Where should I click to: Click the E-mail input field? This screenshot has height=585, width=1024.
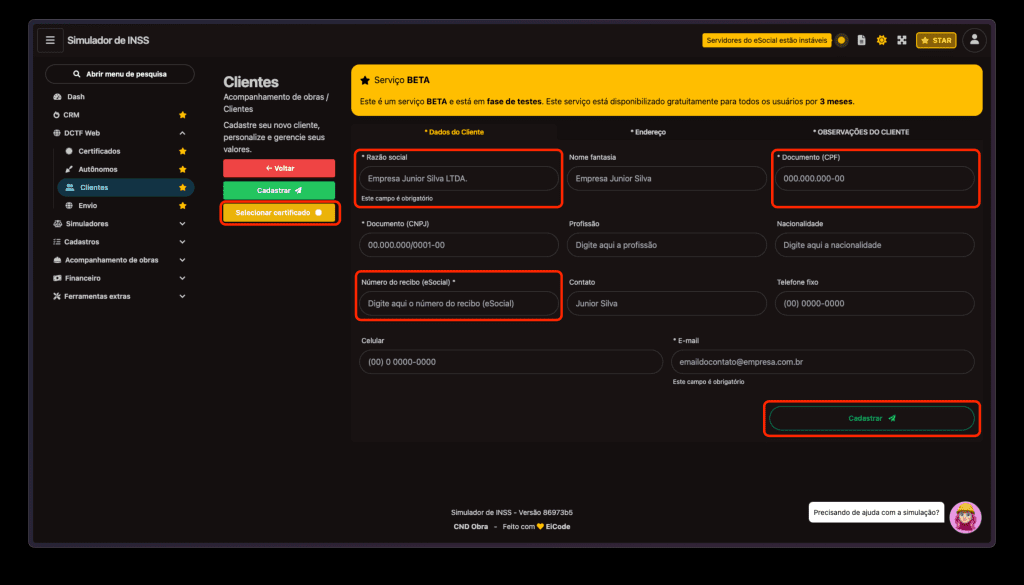pyautogui.click(x=823, y=362)
